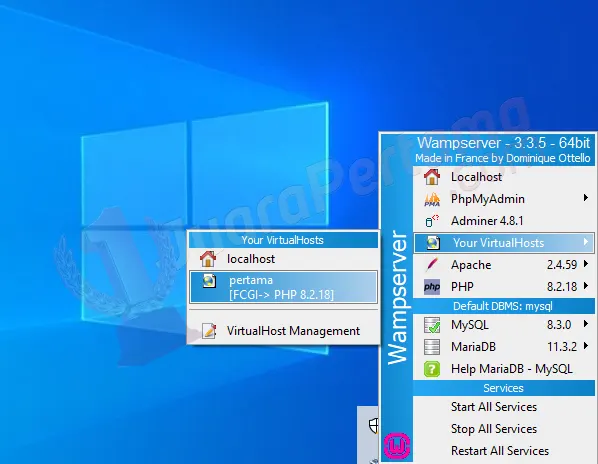Choose Restart All Services
Viewport: 598px width, 464px height.
tap(503, 451)
